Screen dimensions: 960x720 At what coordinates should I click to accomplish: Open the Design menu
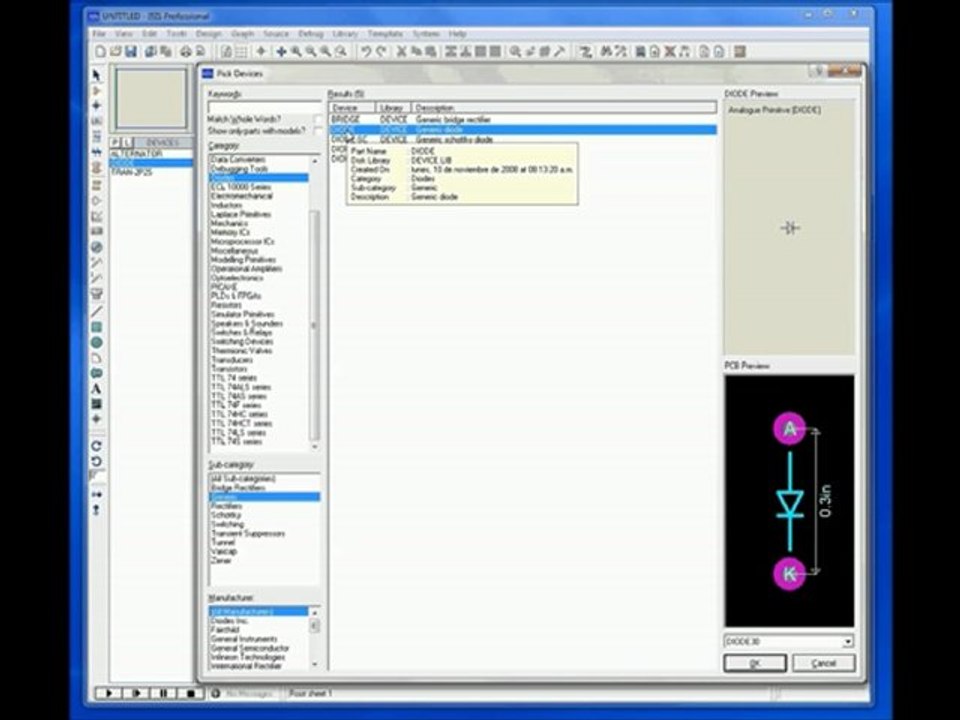click(209, 34)
